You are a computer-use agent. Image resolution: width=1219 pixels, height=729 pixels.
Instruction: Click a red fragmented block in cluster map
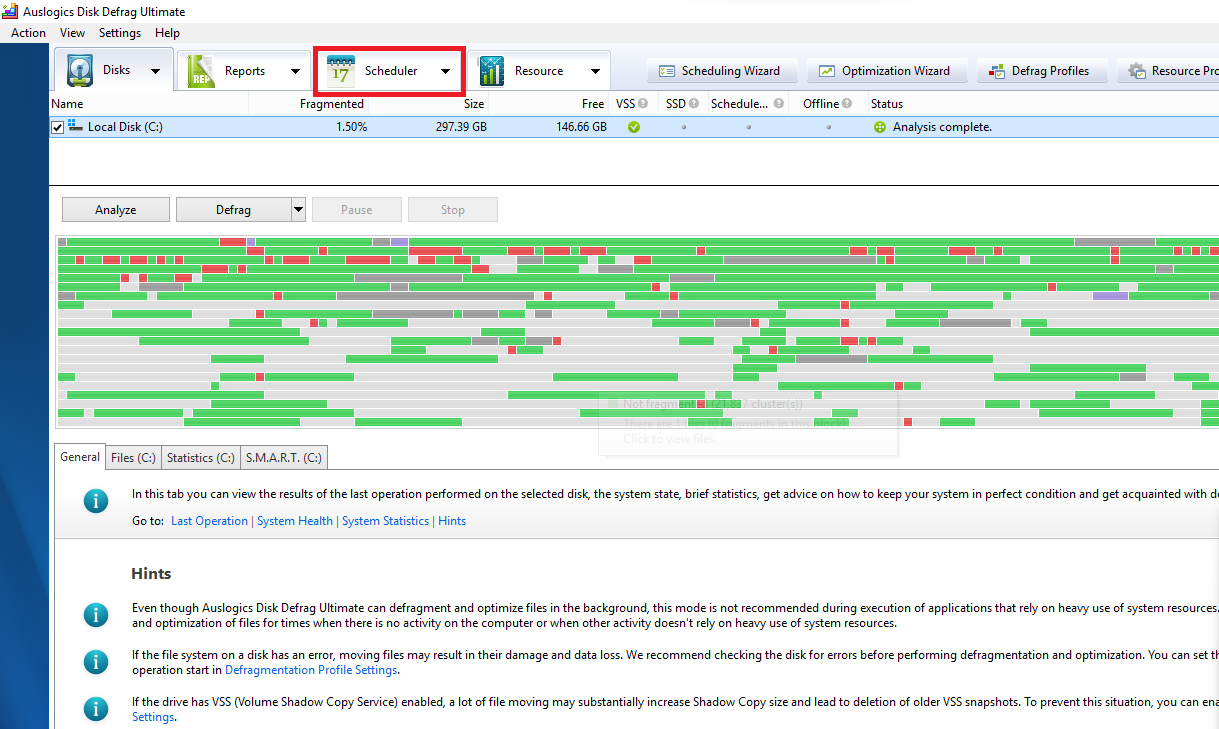pos(233,242)
